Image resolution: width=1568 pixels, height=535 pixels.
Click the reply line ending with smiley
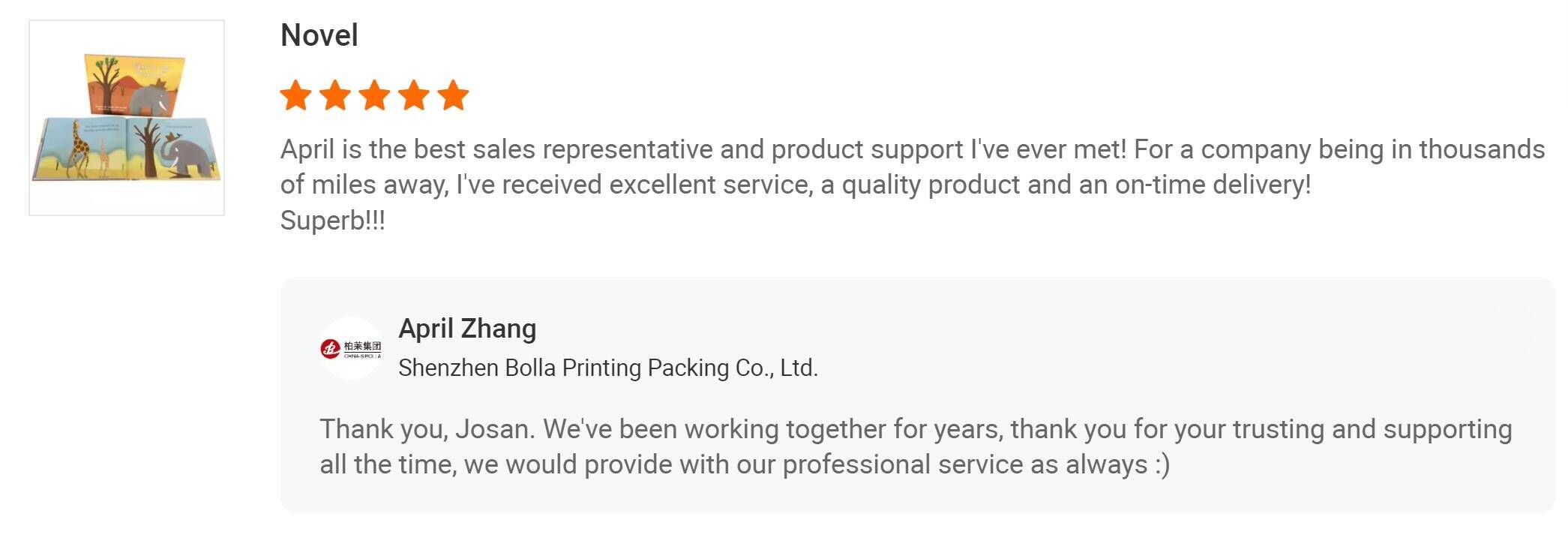(x=745, y=464)
